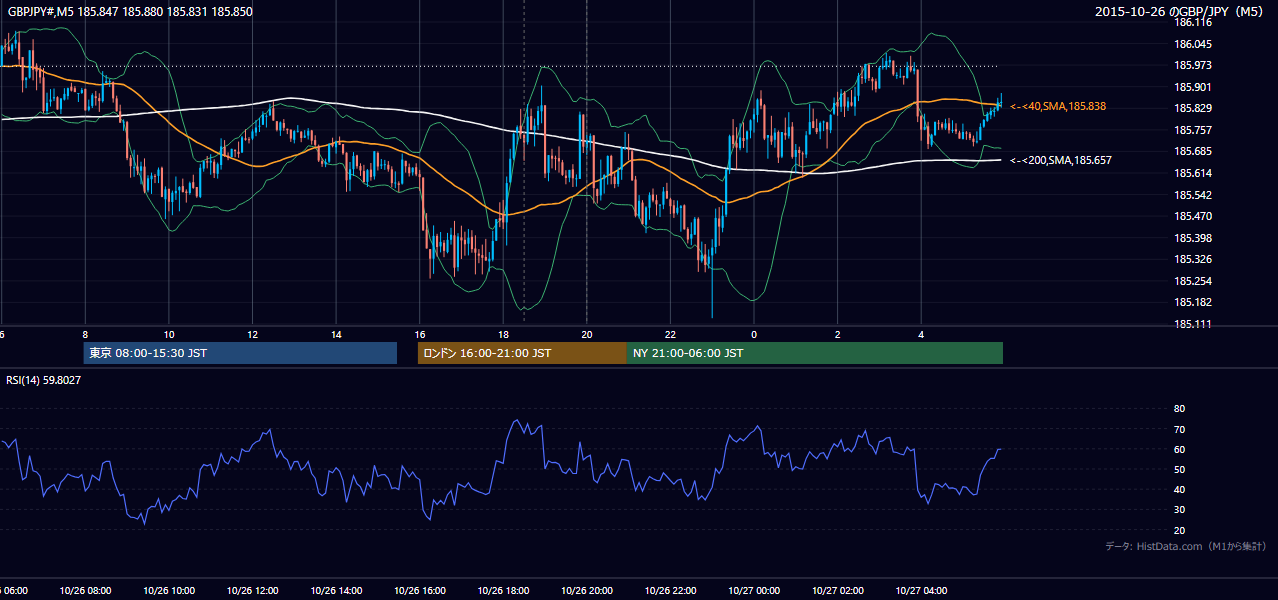Click price axis value 185.254

(x=1193, y=281)
